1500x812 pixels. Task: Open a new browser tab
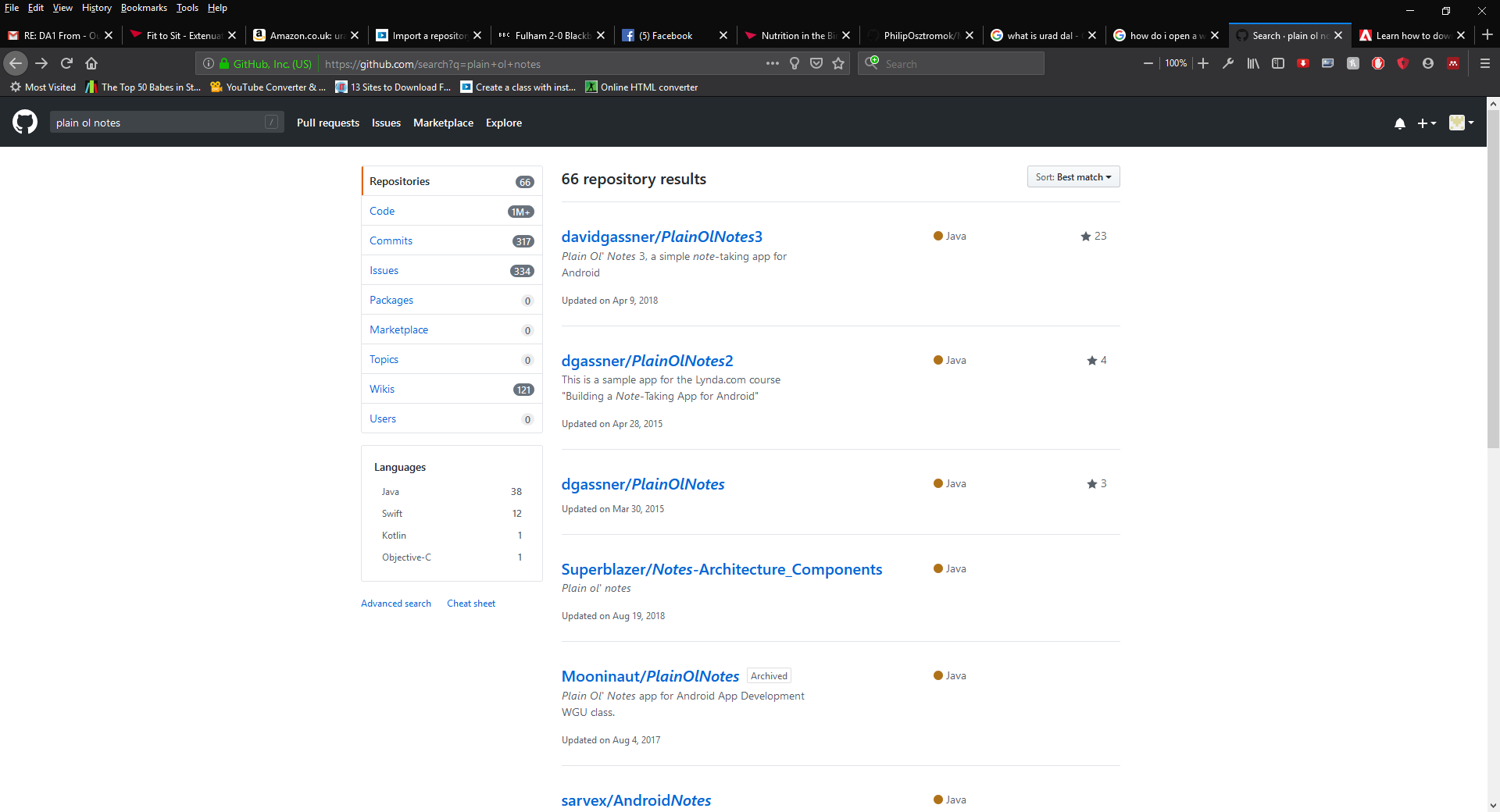point(1487,34)
